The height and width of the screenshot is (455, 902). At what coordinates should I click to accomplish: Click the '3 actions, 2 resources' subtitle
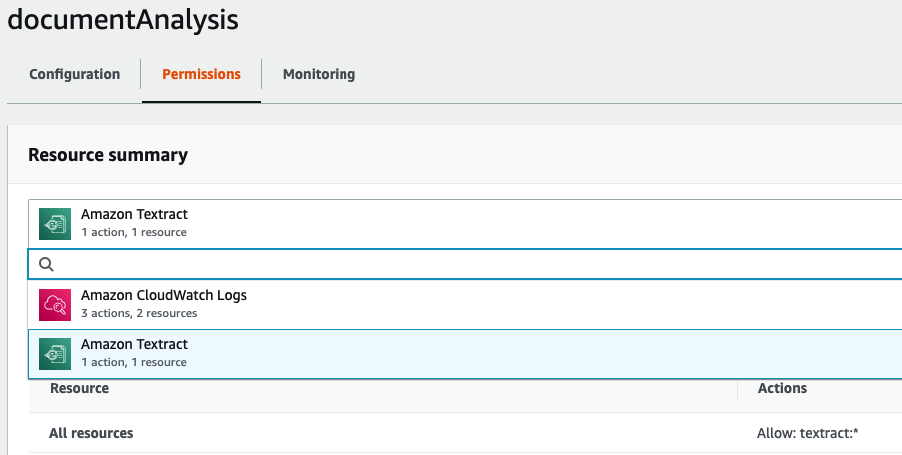(x=139, y=313)
